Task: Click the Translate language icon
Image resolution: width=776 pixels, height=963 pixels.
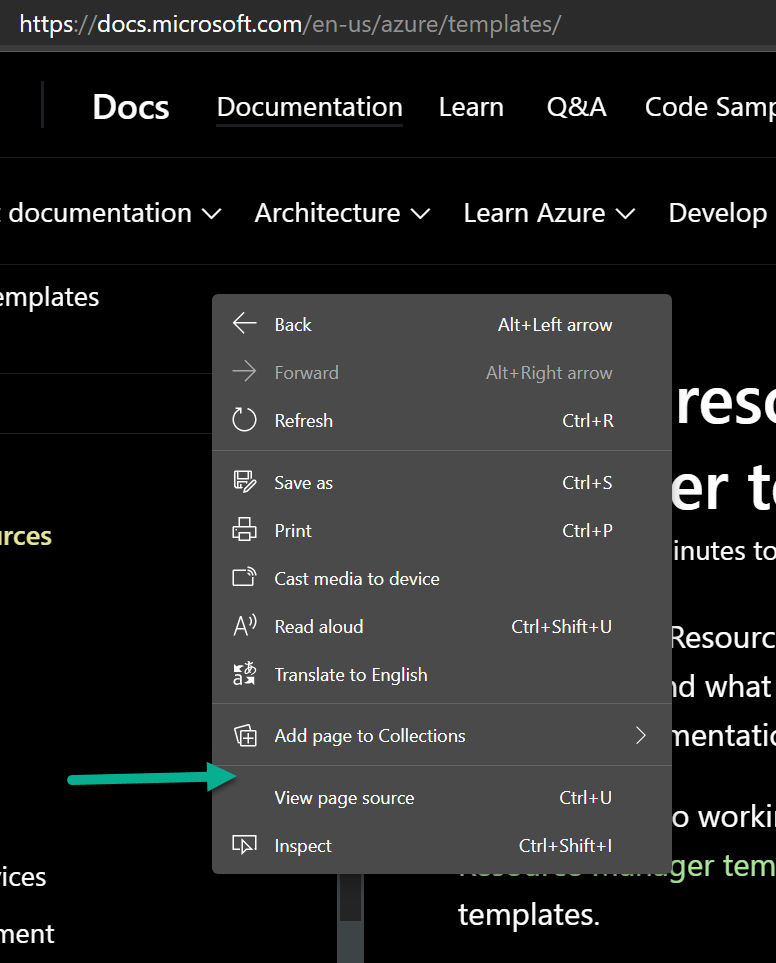Action: (244, 674)
